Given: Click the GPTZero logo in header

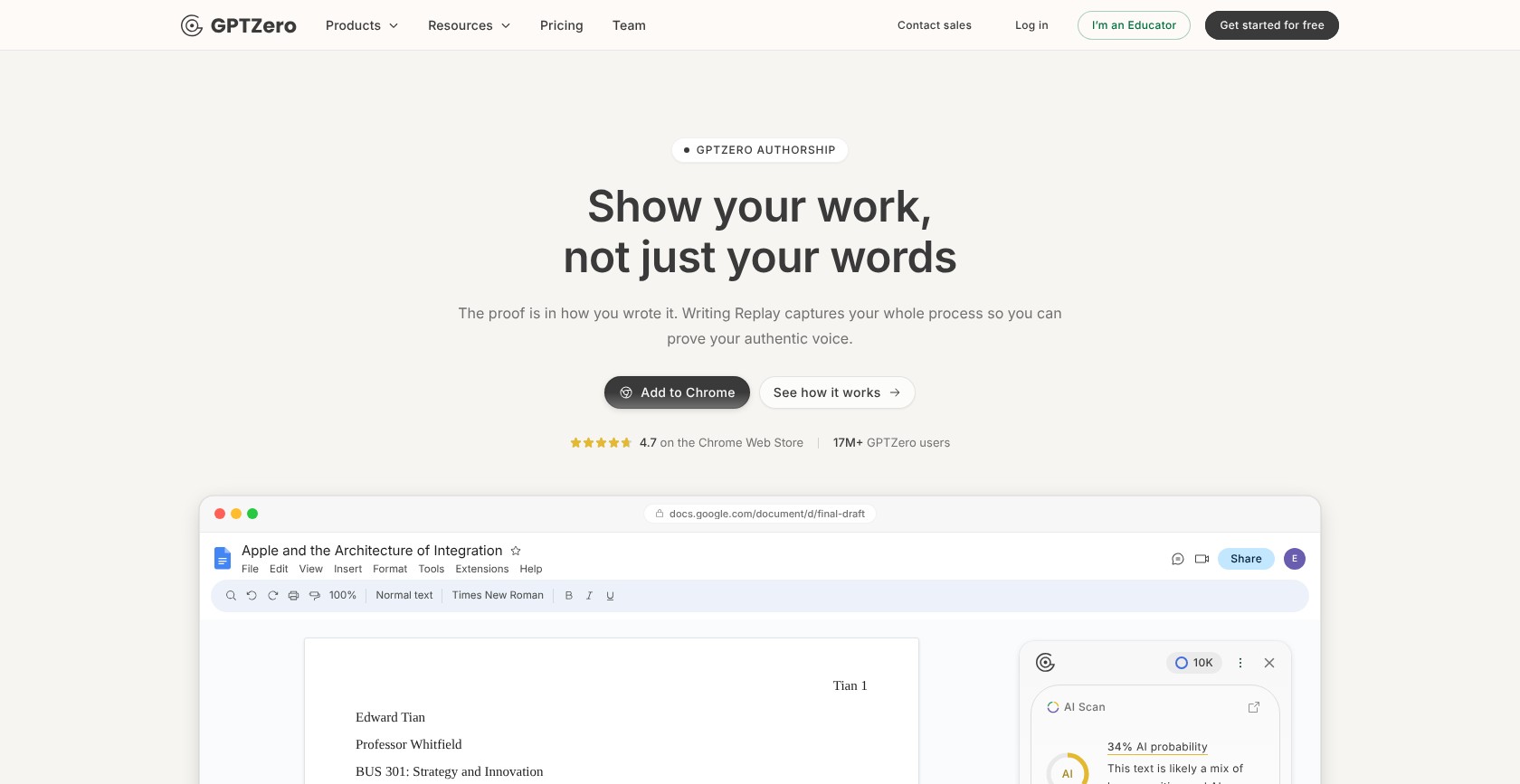Looking at the screenshot, I should coord(239,25).
